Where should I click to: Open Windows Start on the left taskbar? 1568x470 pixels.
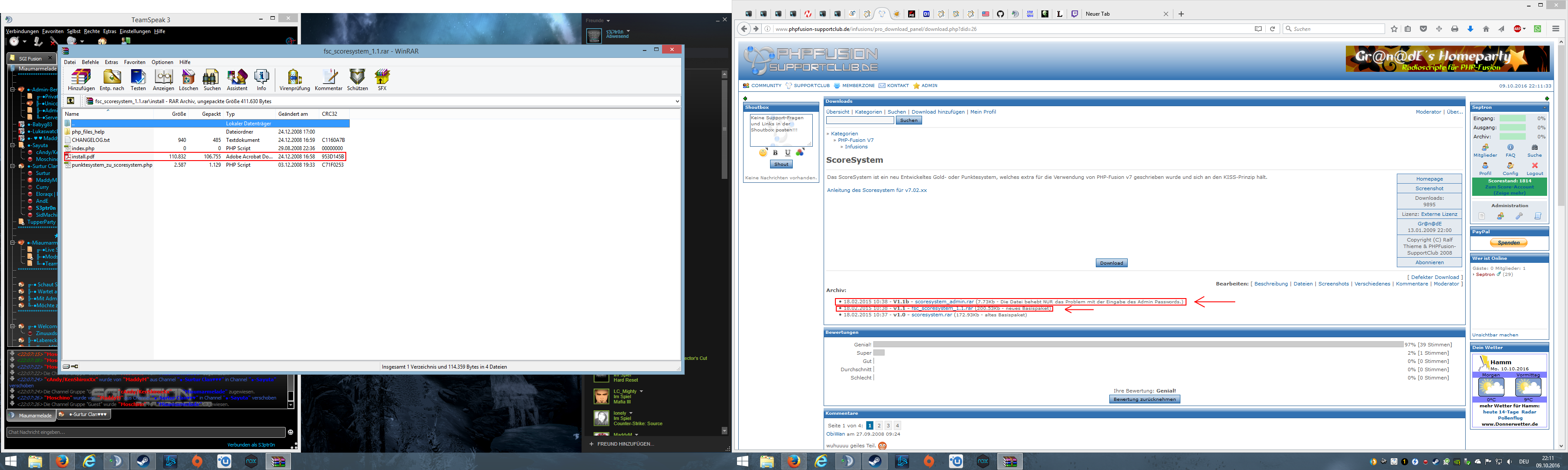tap(11, 461)
